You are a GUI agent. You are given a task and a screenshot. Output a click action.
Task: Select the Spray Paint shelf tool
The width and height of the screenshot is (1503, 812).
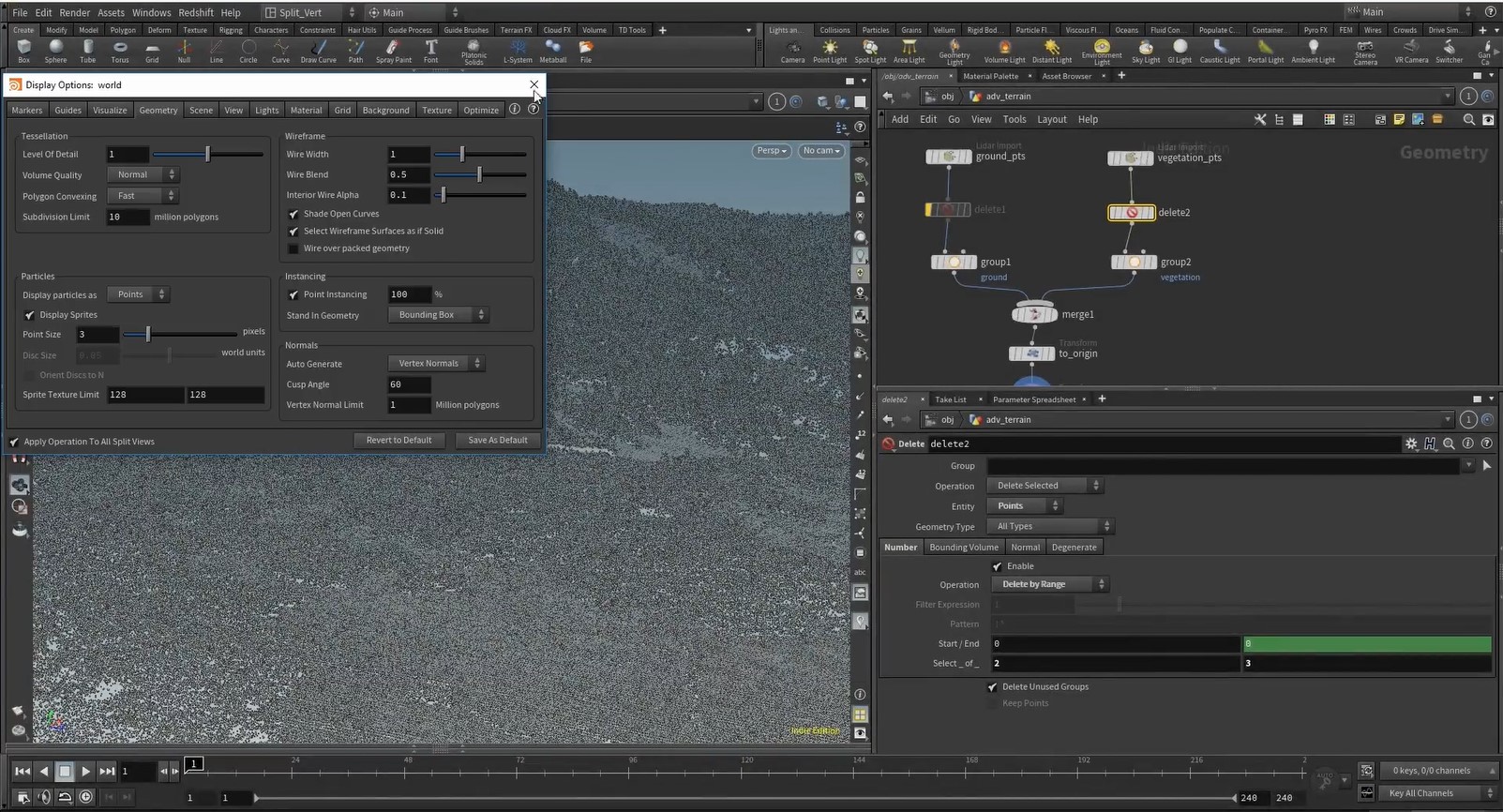393,49
